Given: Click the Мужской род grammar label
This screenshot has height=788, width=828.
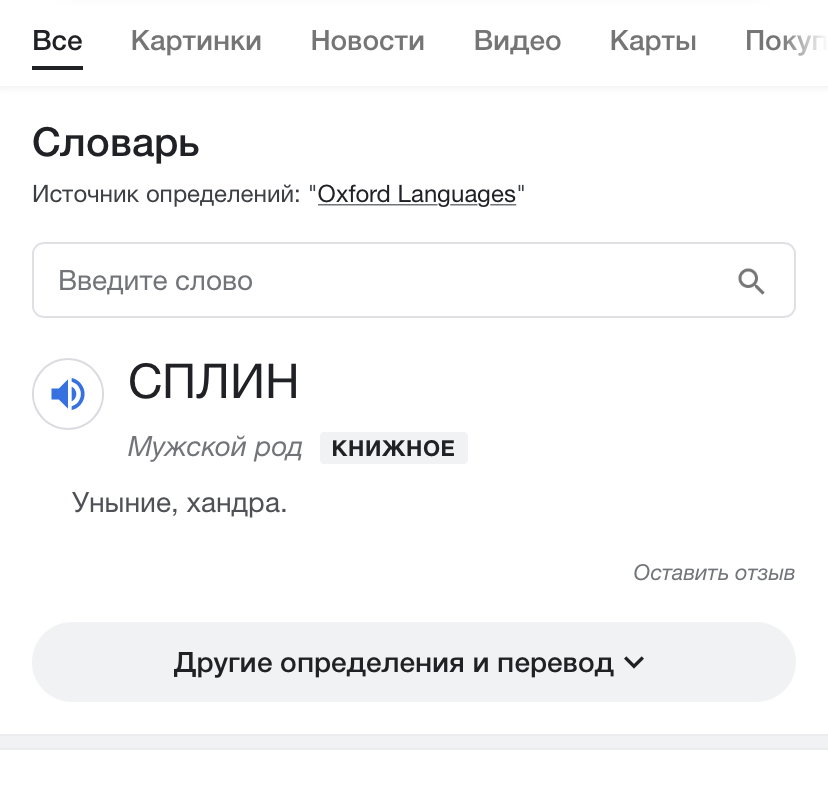Looking at the screenshot, I should (215, 447).
